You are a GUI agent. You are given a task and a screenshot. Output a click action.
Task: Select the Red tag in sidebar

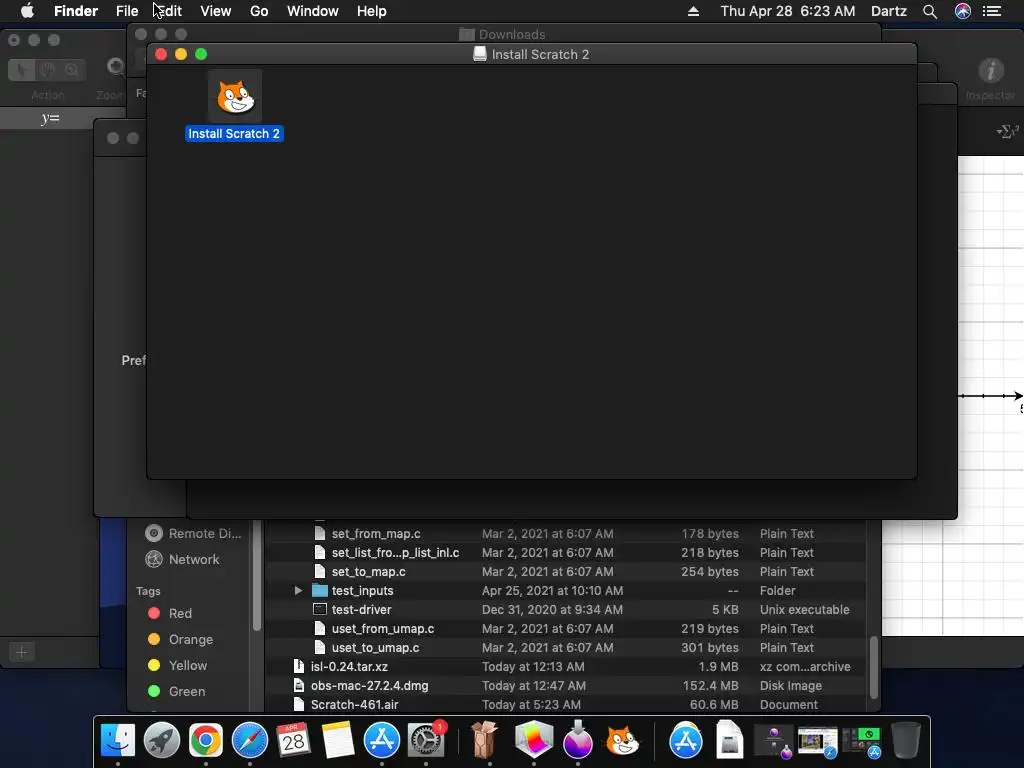[x=170, y=613]
